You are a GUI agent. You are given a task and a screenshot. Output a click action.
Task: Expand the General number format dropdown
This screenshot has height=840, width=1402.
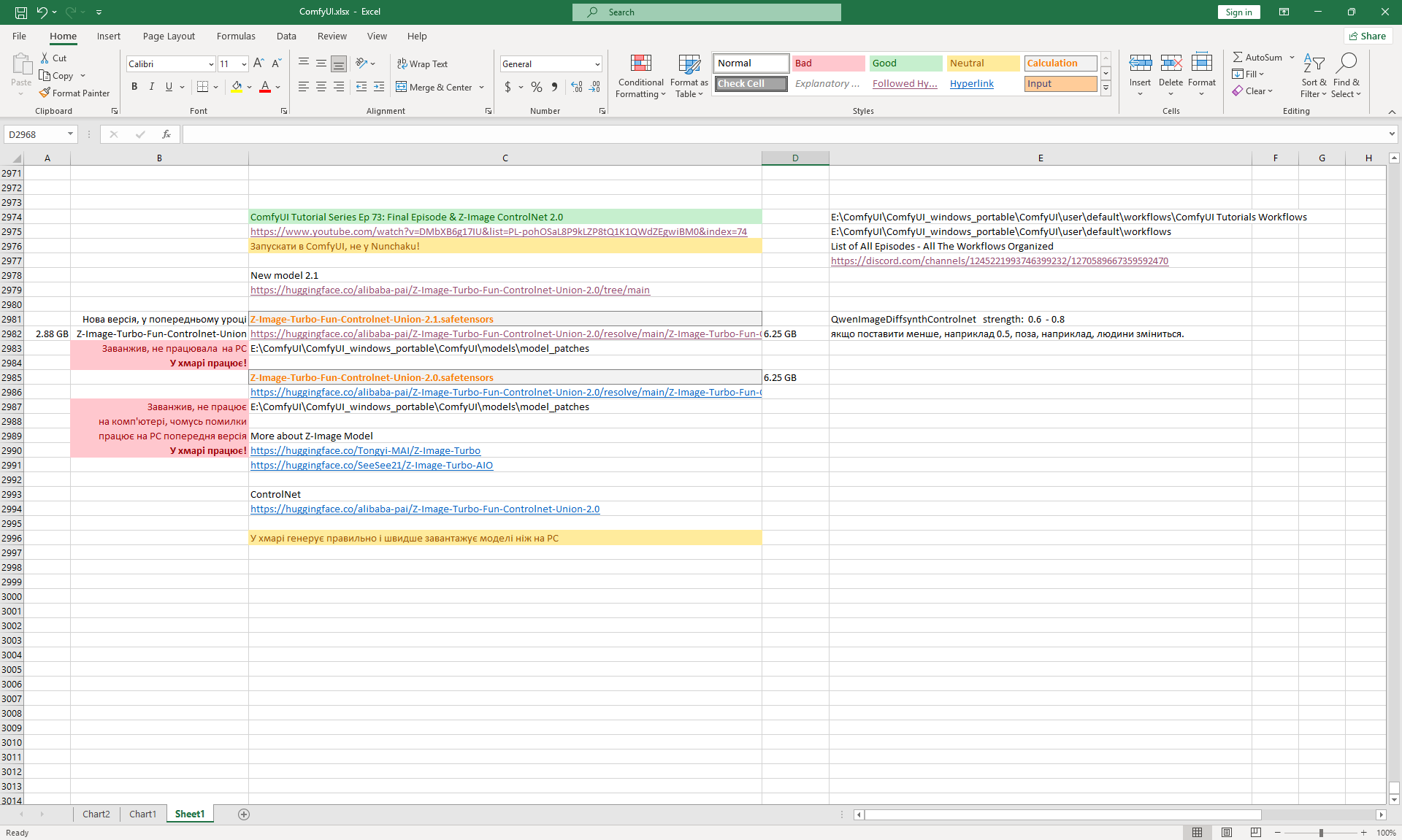(597, 64)
